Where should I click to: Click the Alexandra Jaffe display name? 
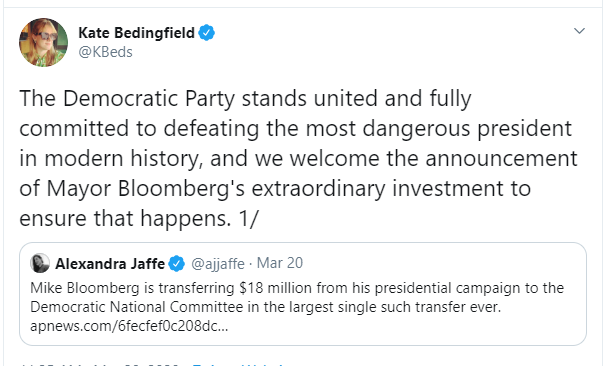(110, 264)
